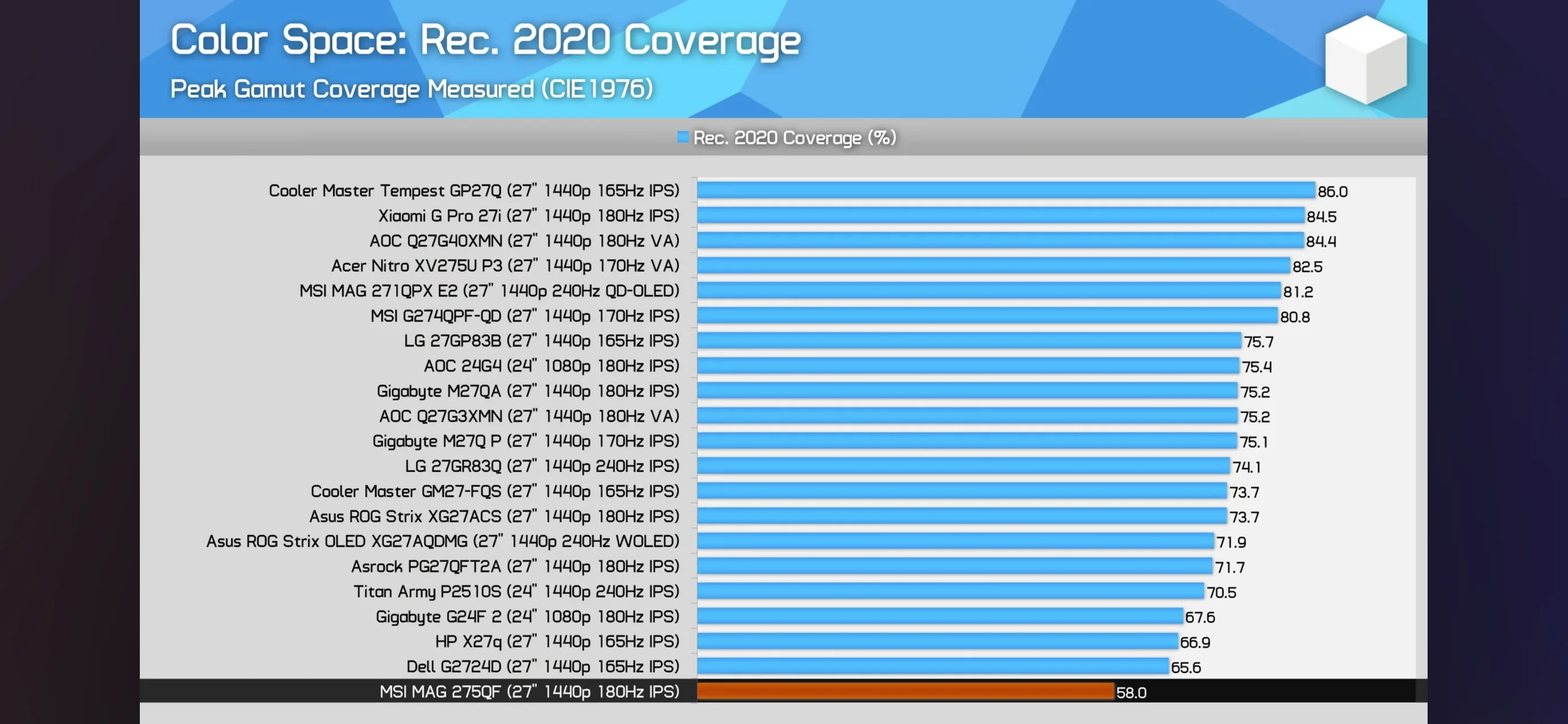Click the Rec. 2020 Coverage (%) legend label
Image resolution: width=1568 pixels, height=724 pixels.
[794, 138]
